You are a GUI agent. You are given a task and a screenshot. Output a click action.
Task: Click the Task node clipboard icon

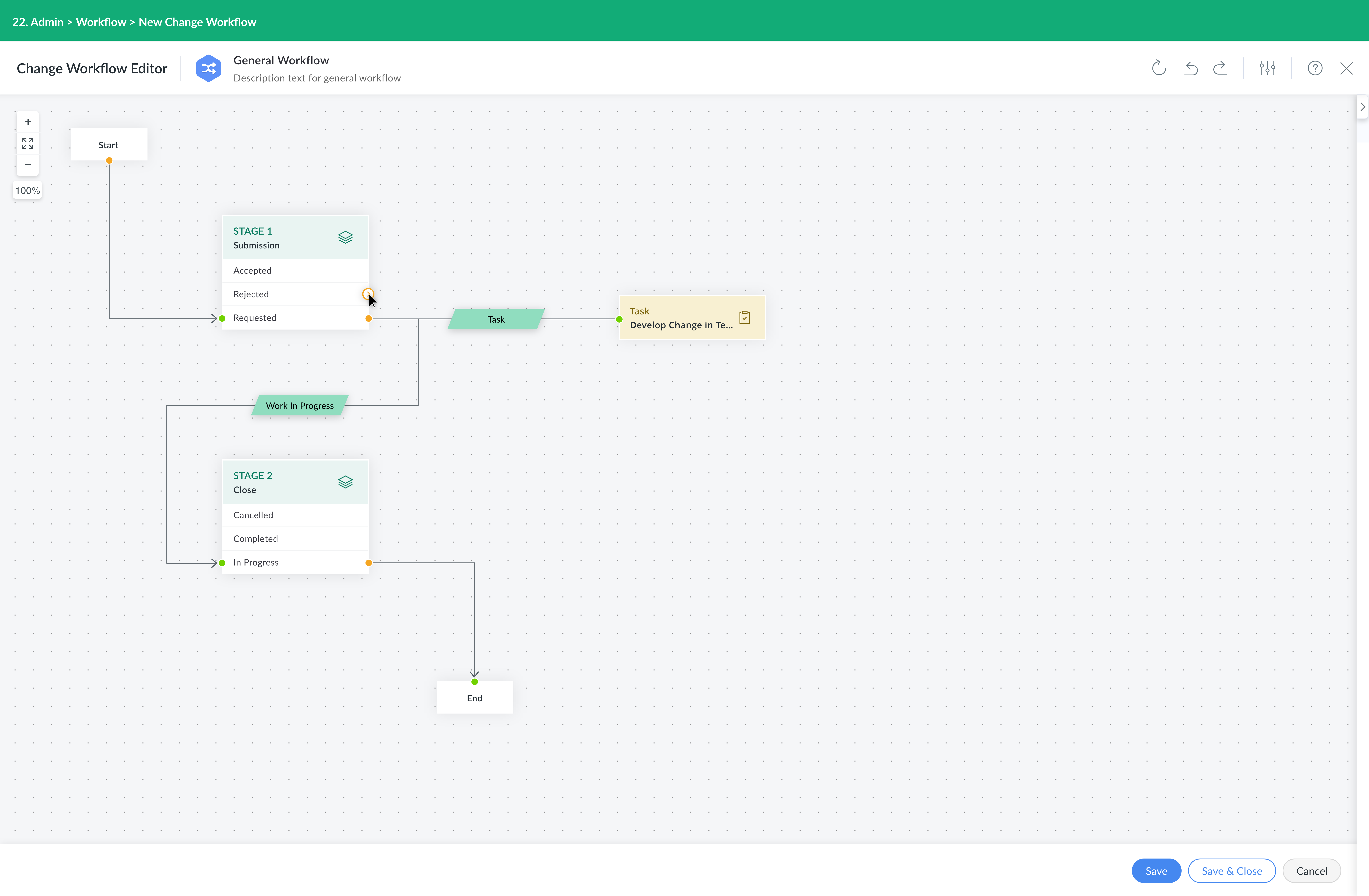tap(744, 317)
